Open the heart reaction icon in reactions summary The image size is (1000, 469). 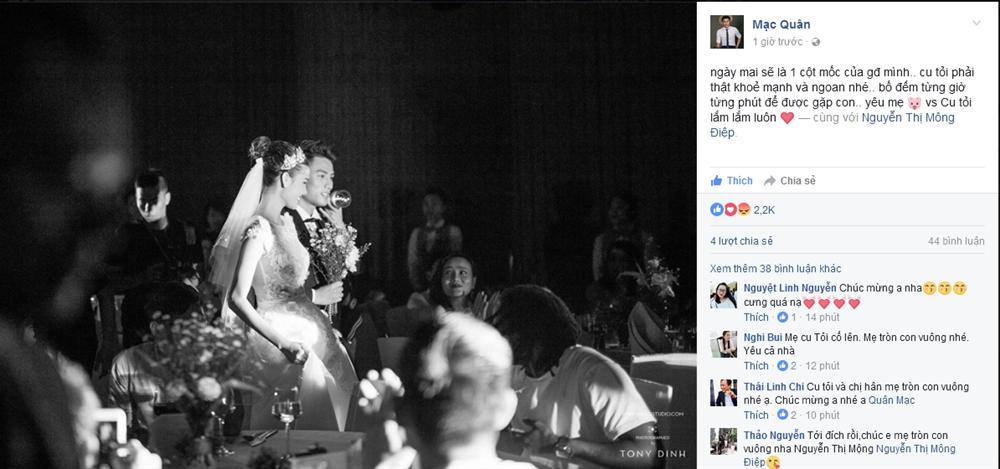click(730, 209)
